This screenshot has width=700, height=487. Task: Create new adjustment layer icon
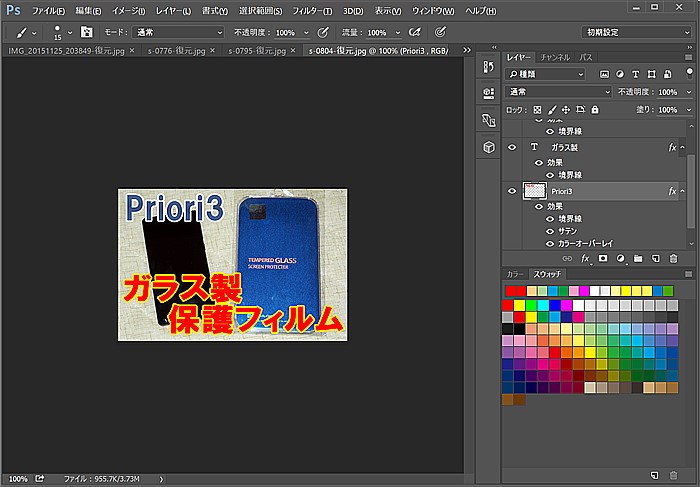pyautogui.click(x=620, y=258)
